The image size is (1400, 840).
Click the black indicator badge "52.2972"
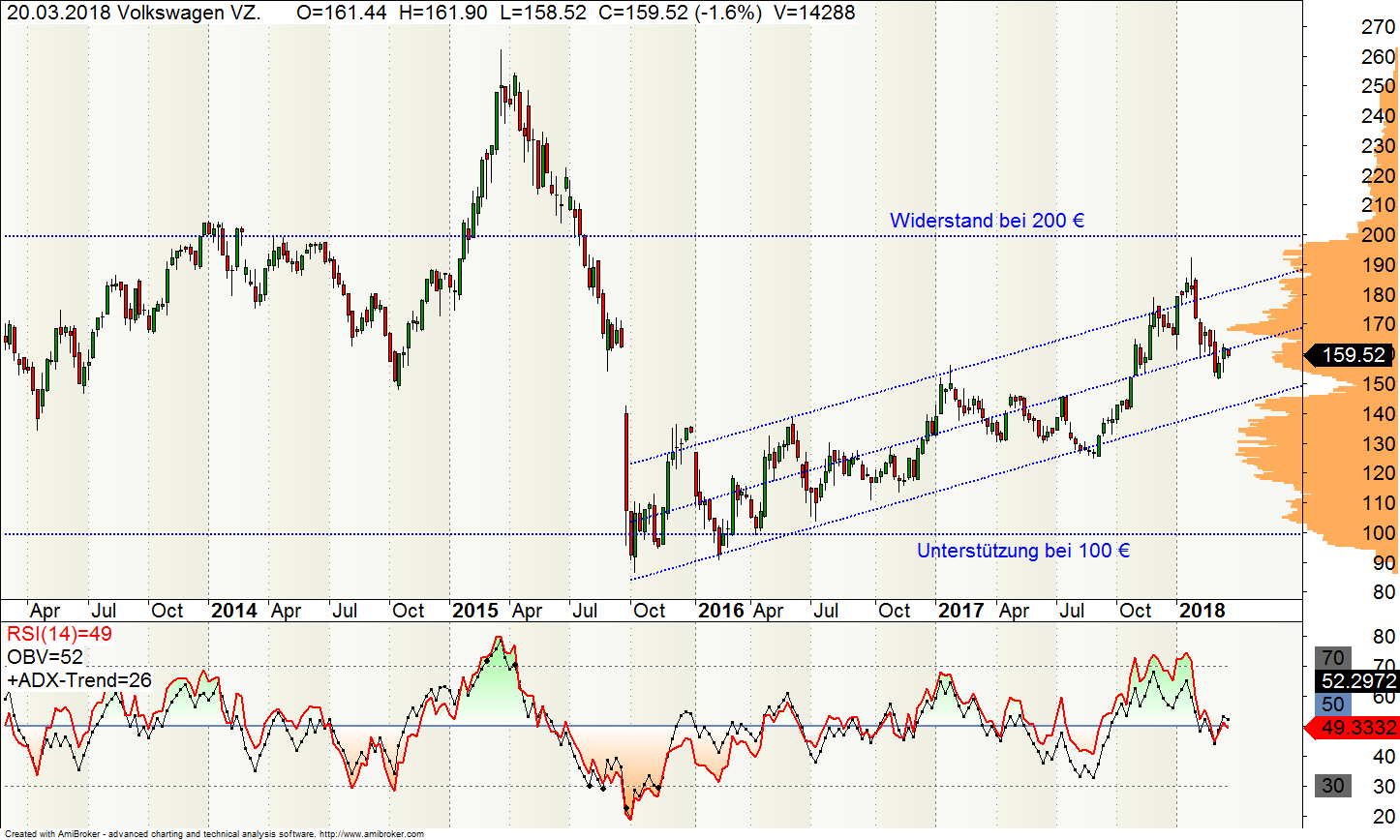click(1359, 681)
